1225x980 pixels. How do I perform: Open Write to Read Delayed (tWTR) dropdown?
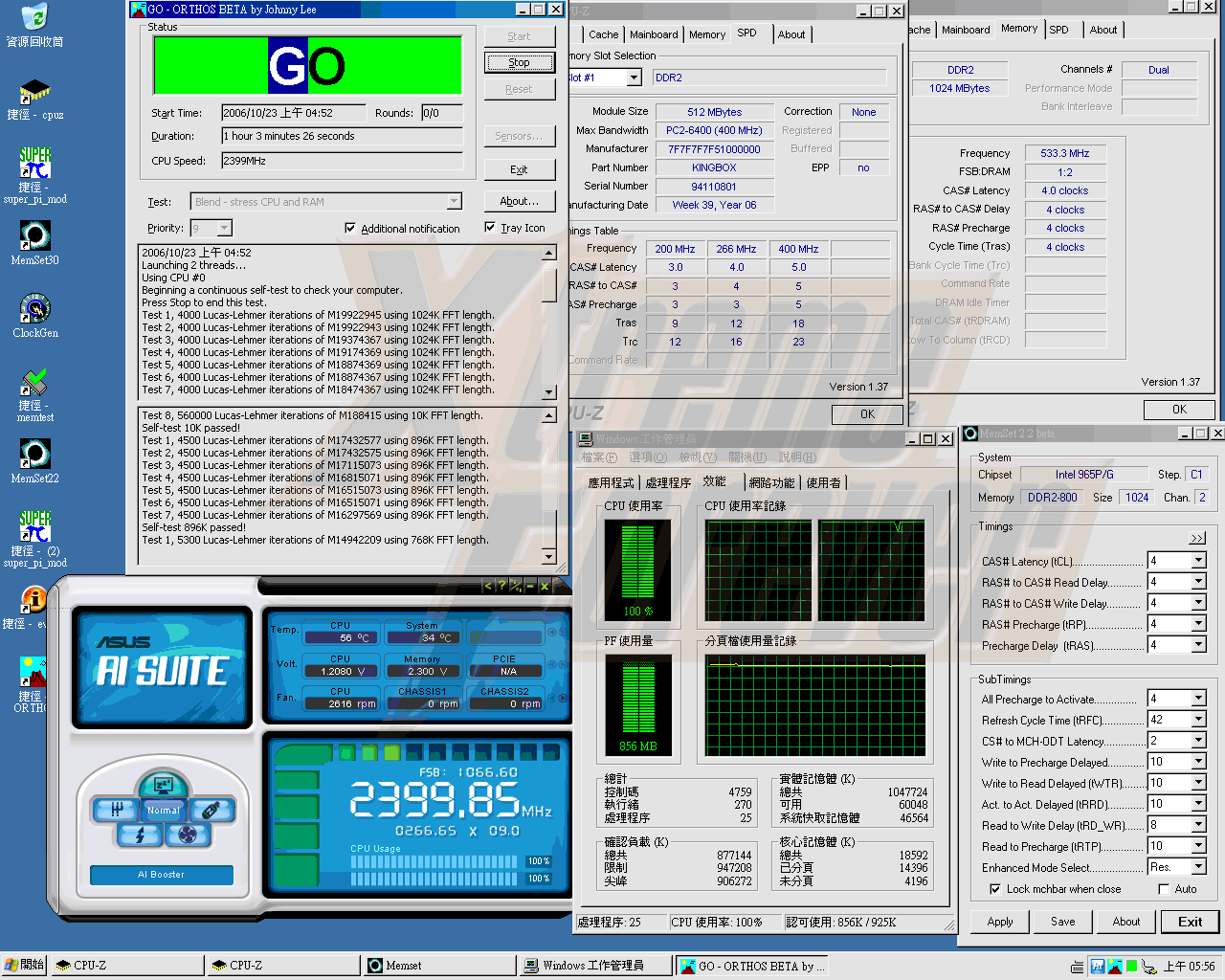(1198, 783)
